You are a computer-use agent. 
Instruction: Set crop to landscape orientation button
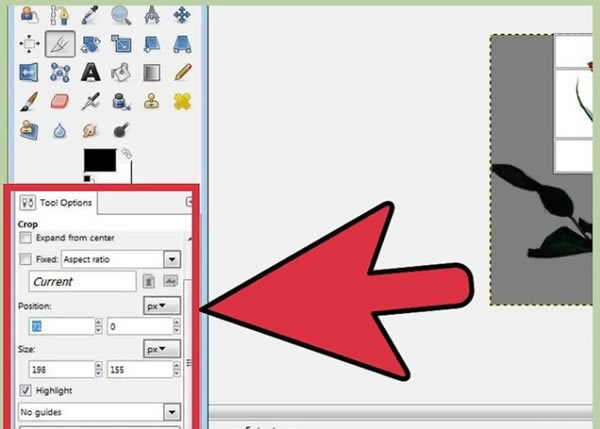coord(171,281)
